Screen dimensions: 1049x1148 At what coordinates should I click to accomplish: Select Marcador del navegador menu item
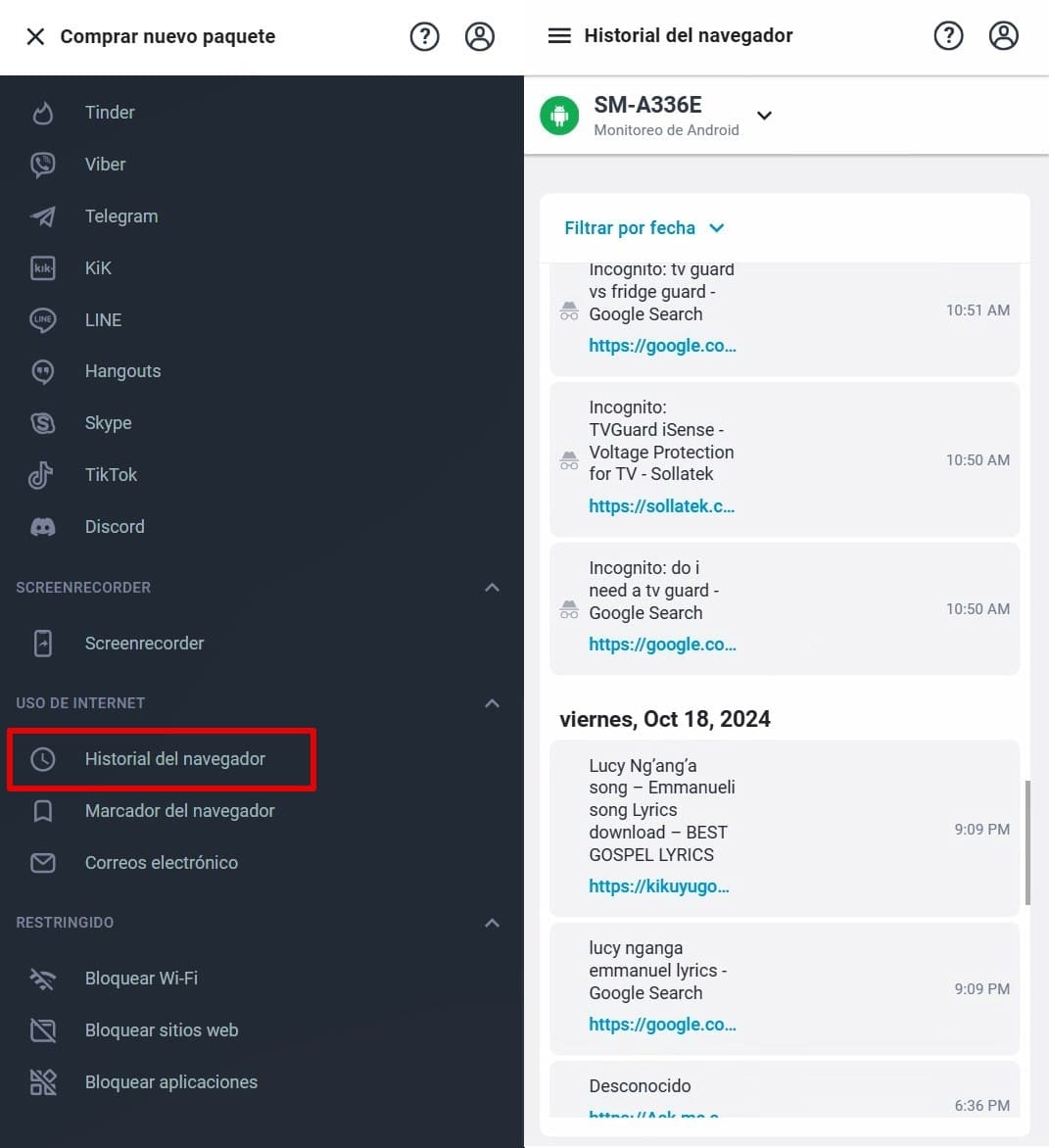(179, 811)
